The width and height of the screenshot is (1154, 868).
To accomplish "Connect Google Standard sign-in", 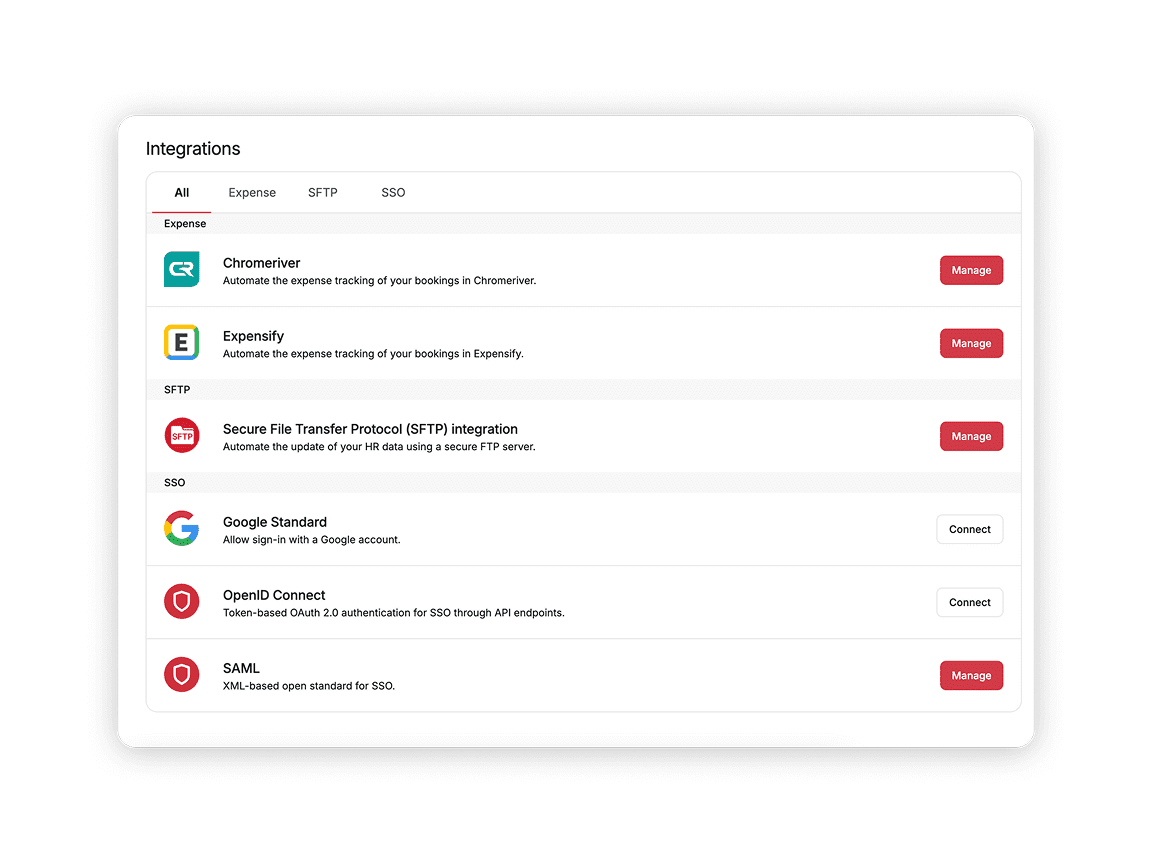I will click(x=969, y=529).
